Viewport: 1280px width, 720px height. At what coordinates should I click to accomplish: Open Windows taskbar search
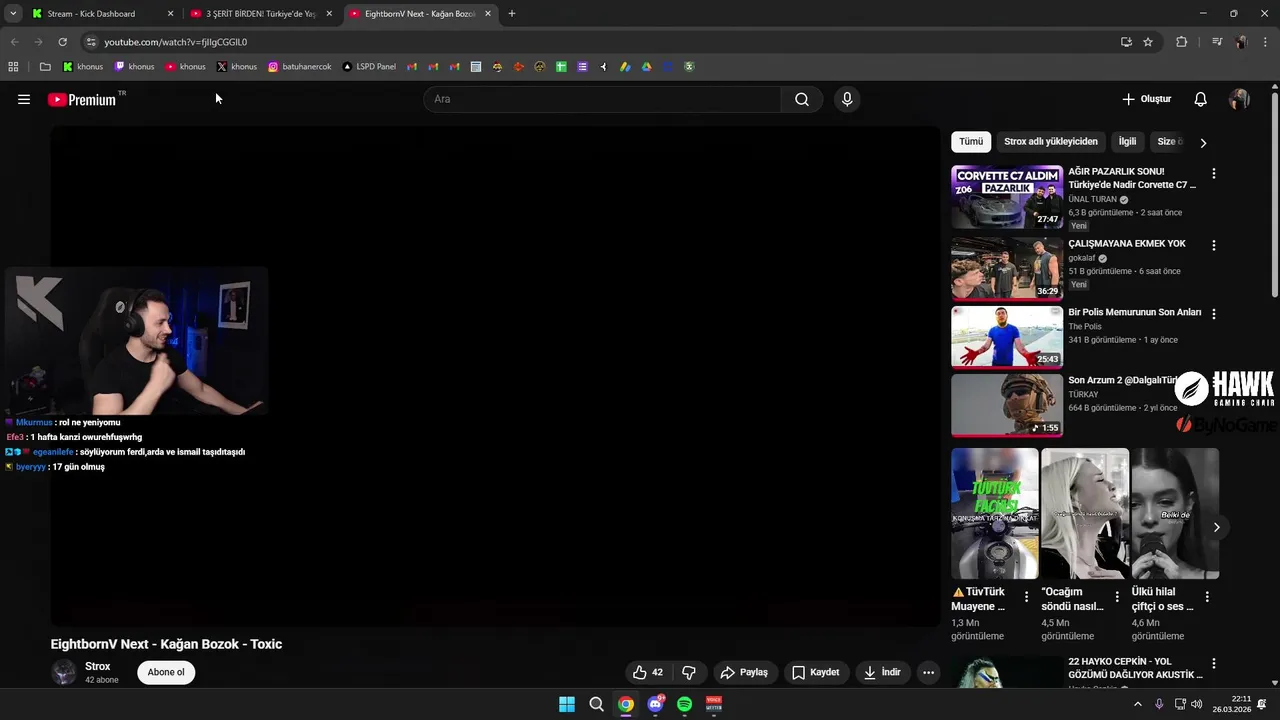[596, 704]
